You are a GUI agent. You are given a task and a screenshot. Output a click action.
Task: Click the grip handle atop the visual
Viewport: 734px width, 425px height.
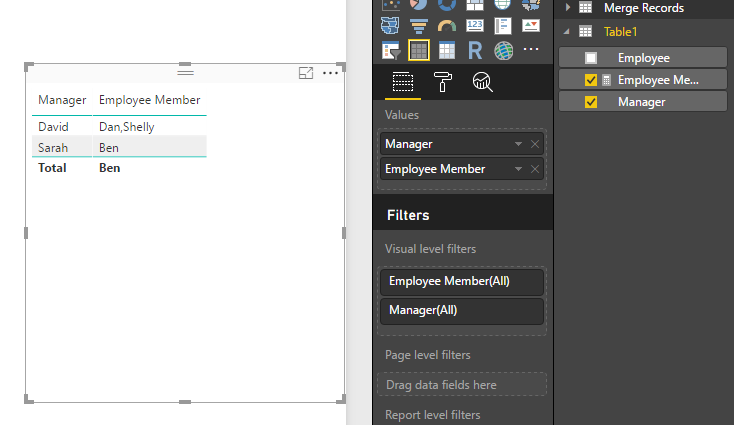(185, 72)
